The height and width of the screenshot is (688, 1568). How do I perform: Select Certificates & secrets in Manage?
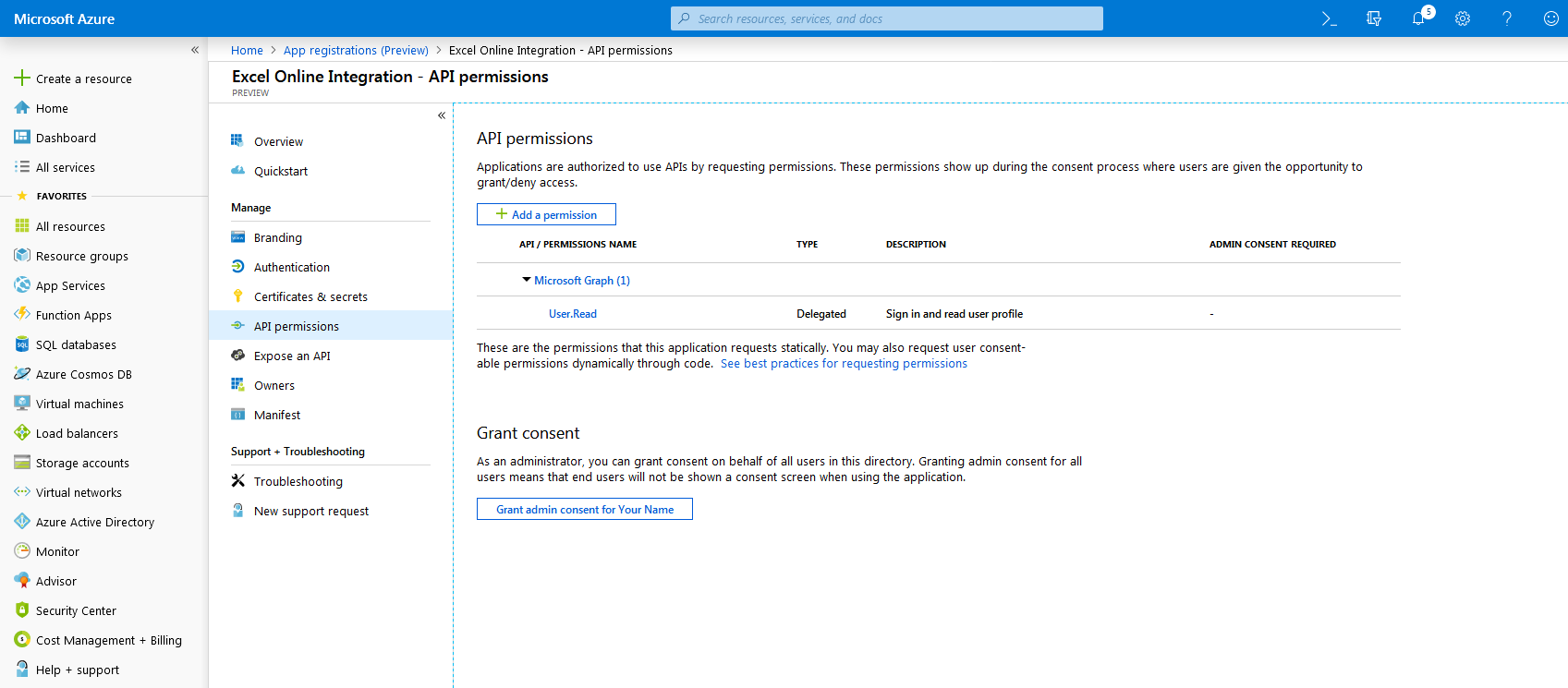pos(310,296)
